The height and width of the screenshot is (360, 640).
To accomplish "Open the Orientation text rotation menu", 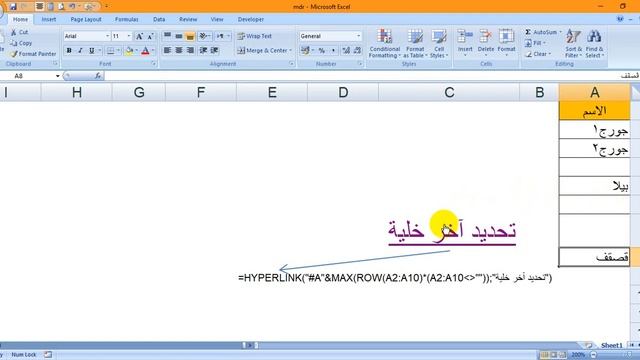I will point(204,36).
